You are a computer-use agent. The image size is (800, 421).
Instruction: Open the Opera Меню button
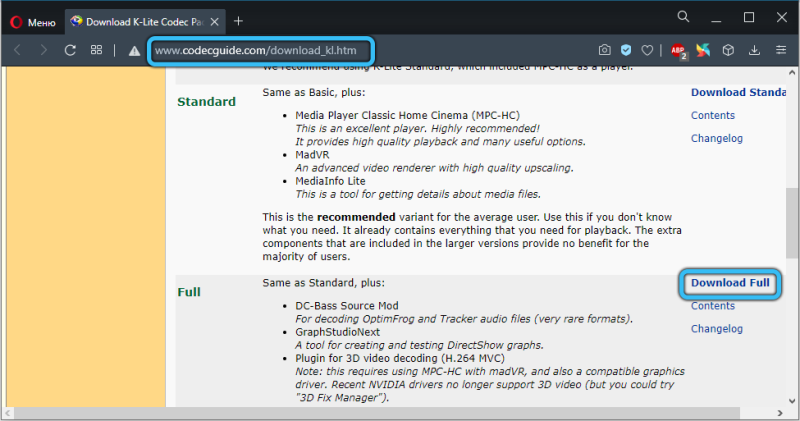[33, 22]
